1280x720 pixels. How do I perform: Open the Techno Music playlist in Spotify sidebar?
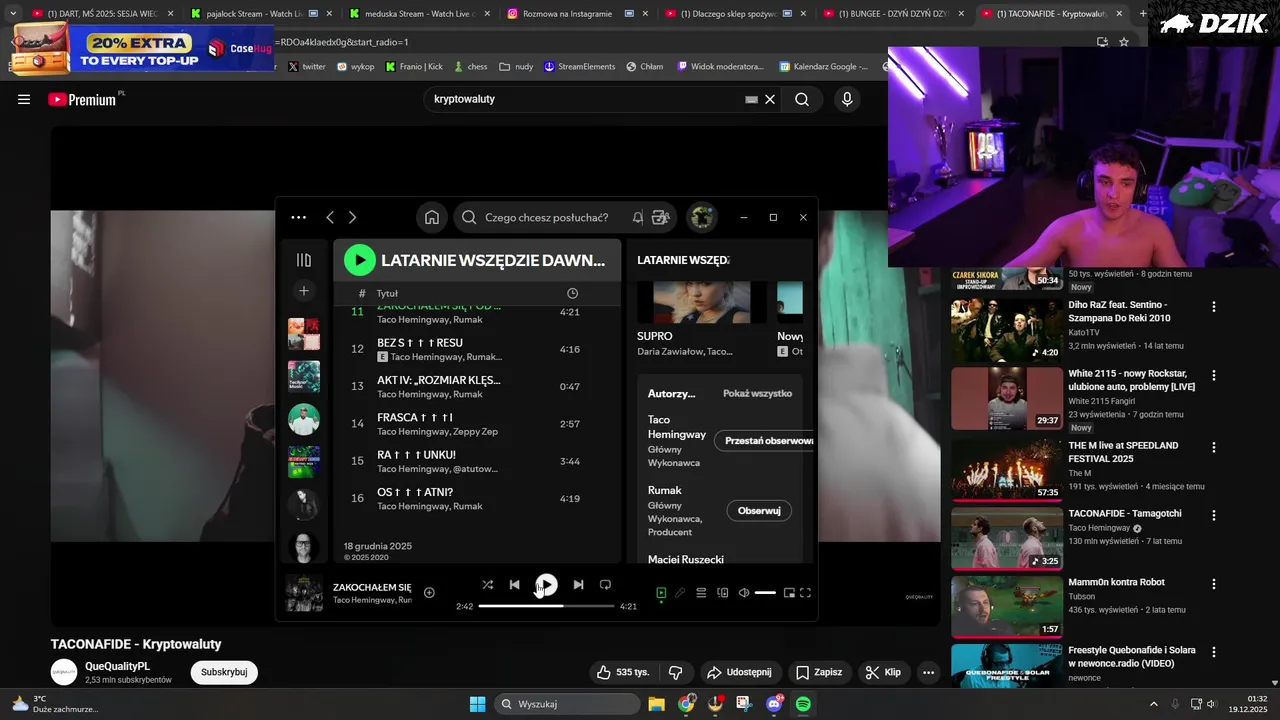[304, 377]
